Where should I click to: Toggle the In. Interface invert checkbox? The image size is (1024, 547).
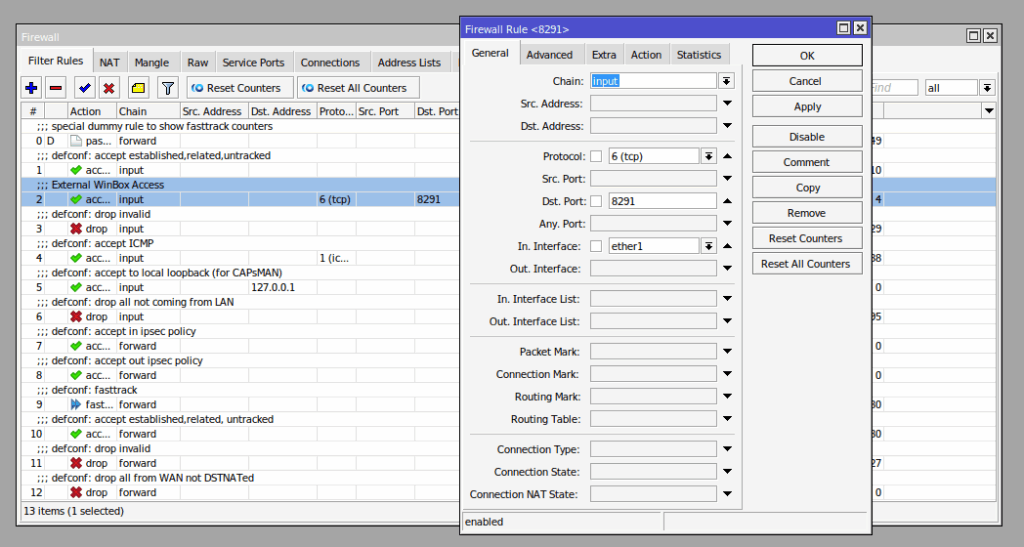click(x=596, y=246)
